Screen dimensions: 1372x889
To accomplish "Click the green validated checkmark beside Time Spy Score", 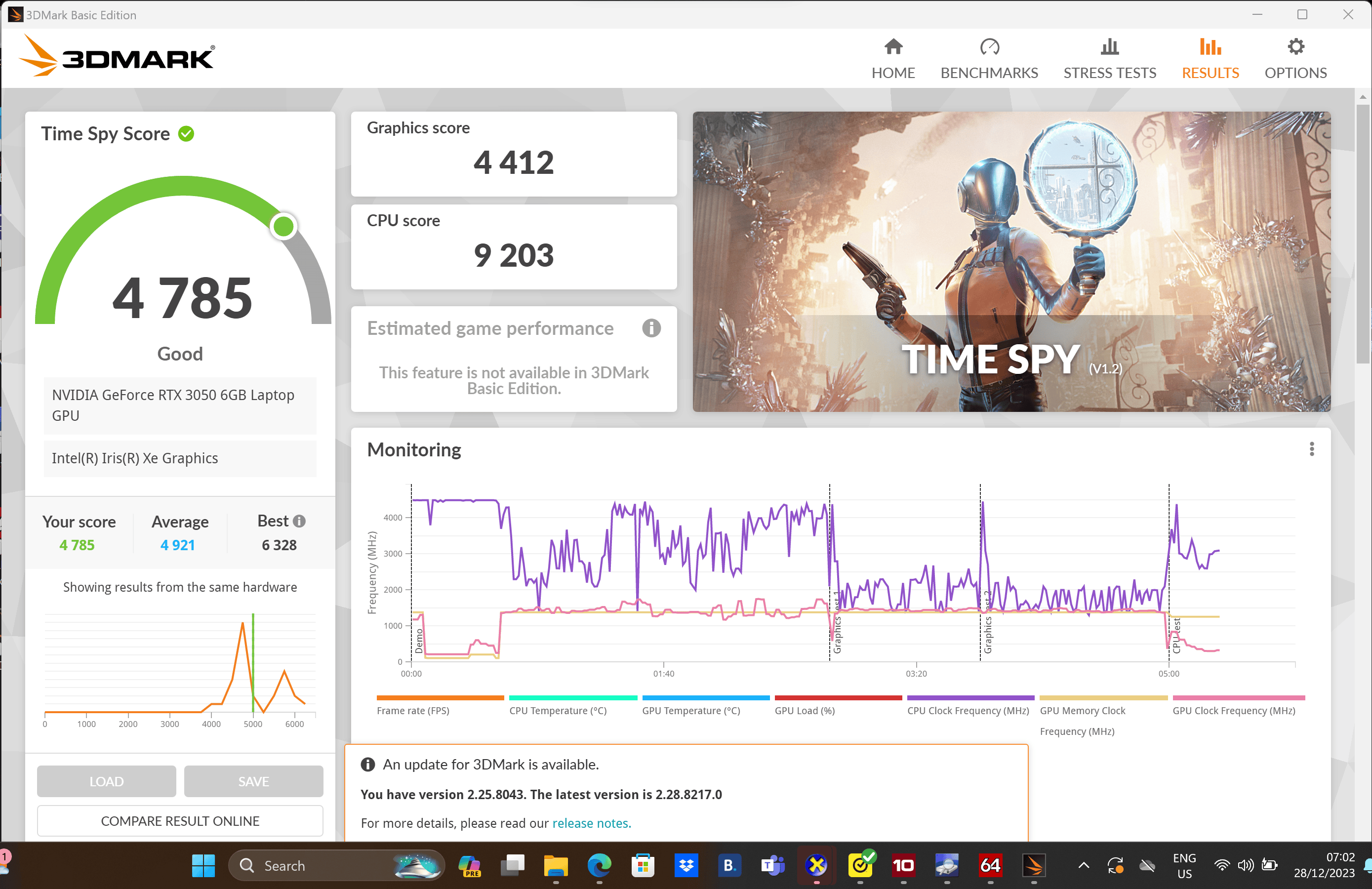I will point(186,134).
